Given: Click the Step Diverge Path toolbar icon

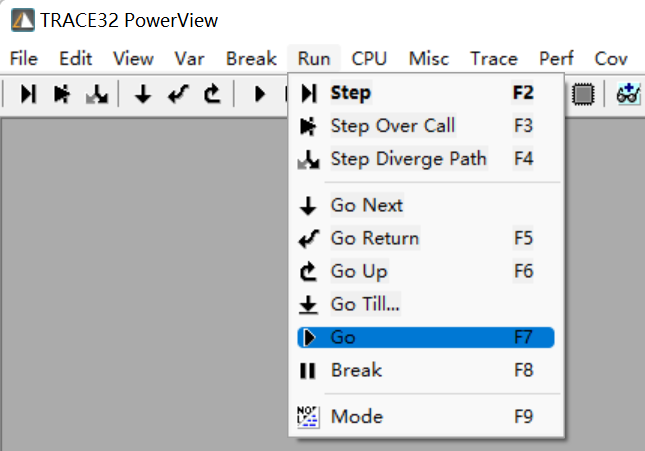Looking at the screenshot, I should pos(96,94).
